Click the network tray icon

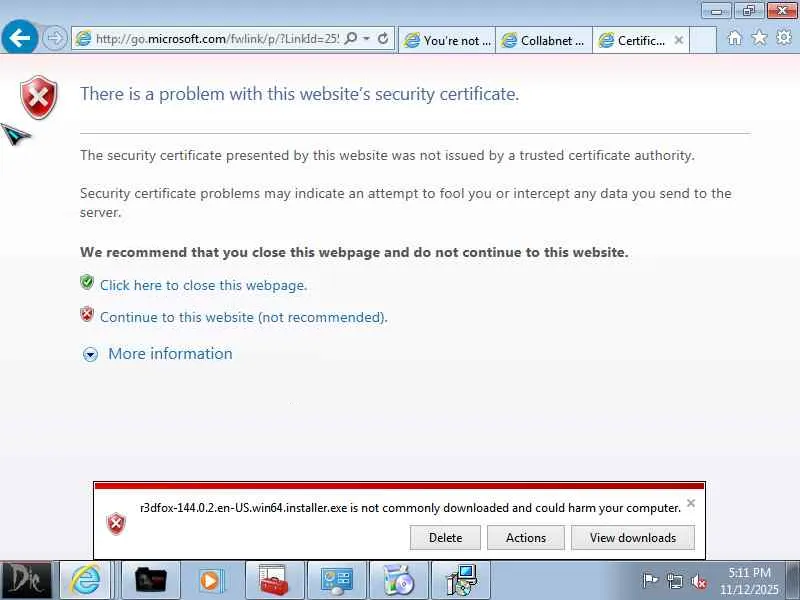point(674,581)
